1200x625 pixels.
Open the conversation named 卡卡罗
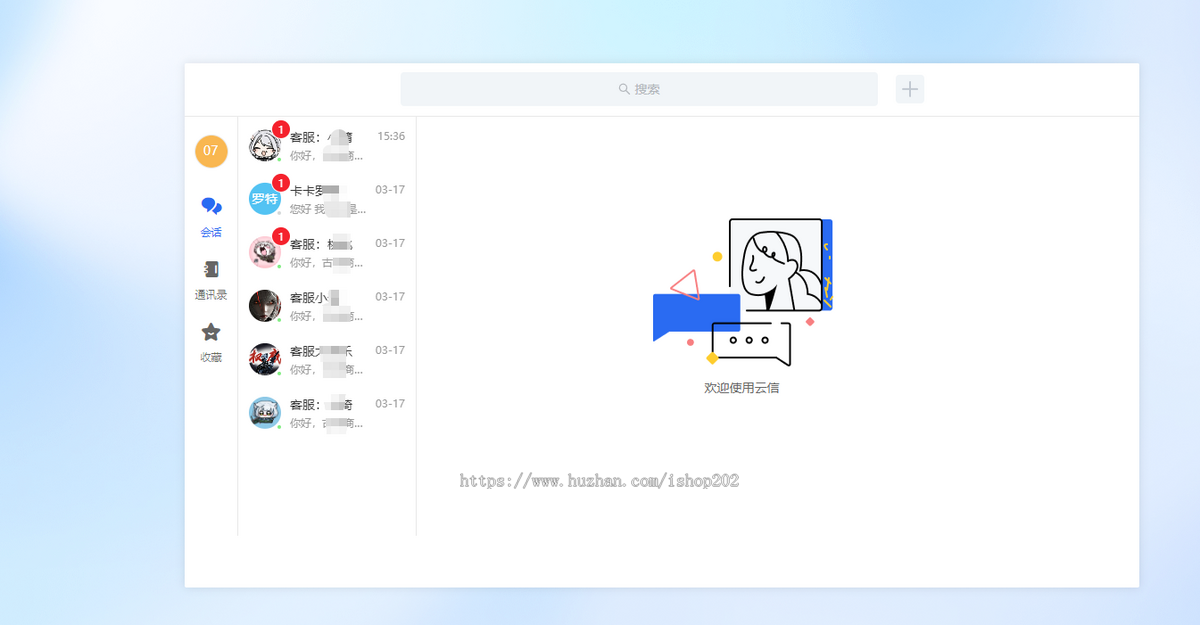(327, 199)
